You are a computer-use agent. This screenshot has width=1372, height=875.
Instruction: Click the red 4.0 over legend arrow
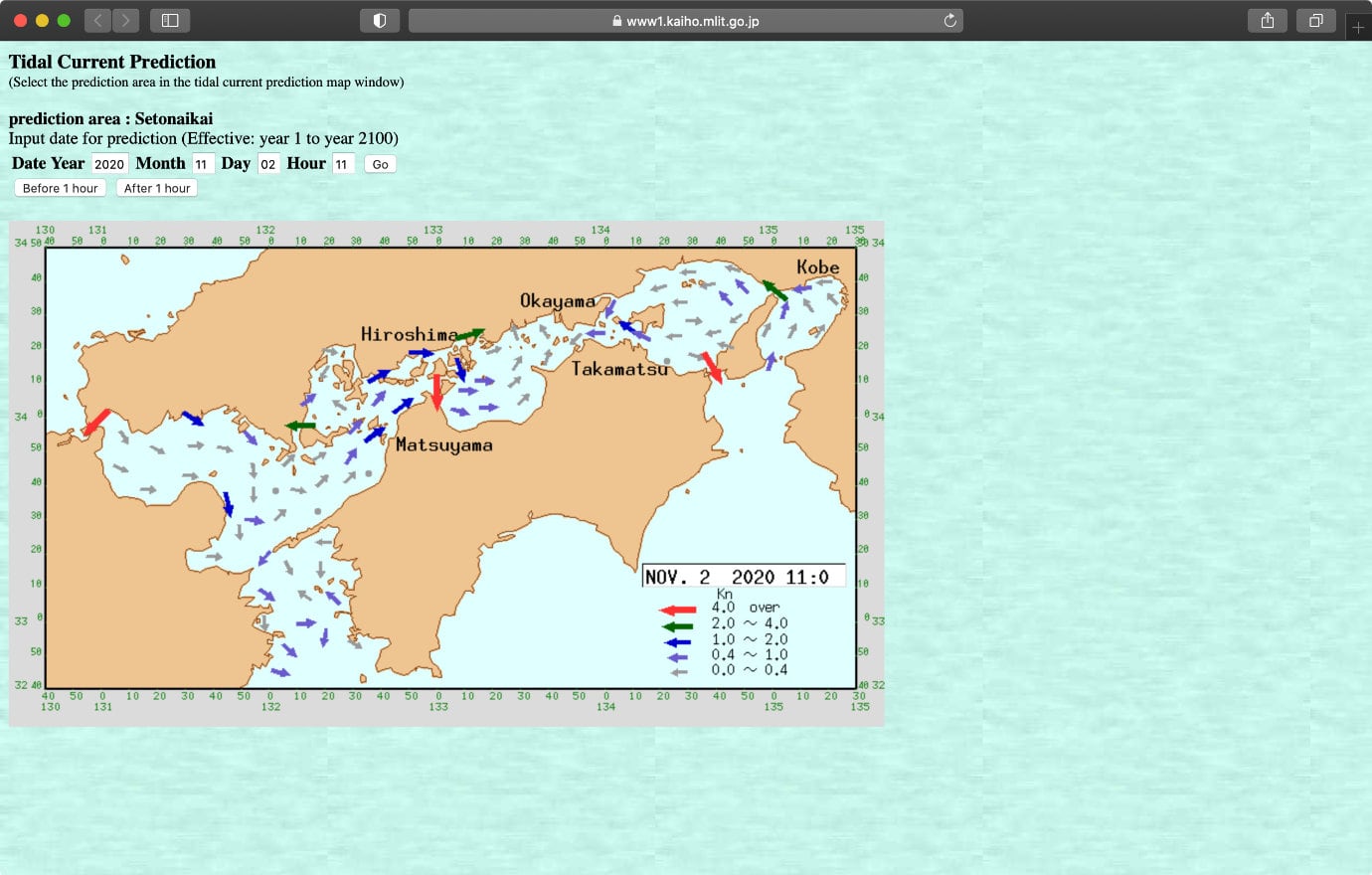point(677,610)
